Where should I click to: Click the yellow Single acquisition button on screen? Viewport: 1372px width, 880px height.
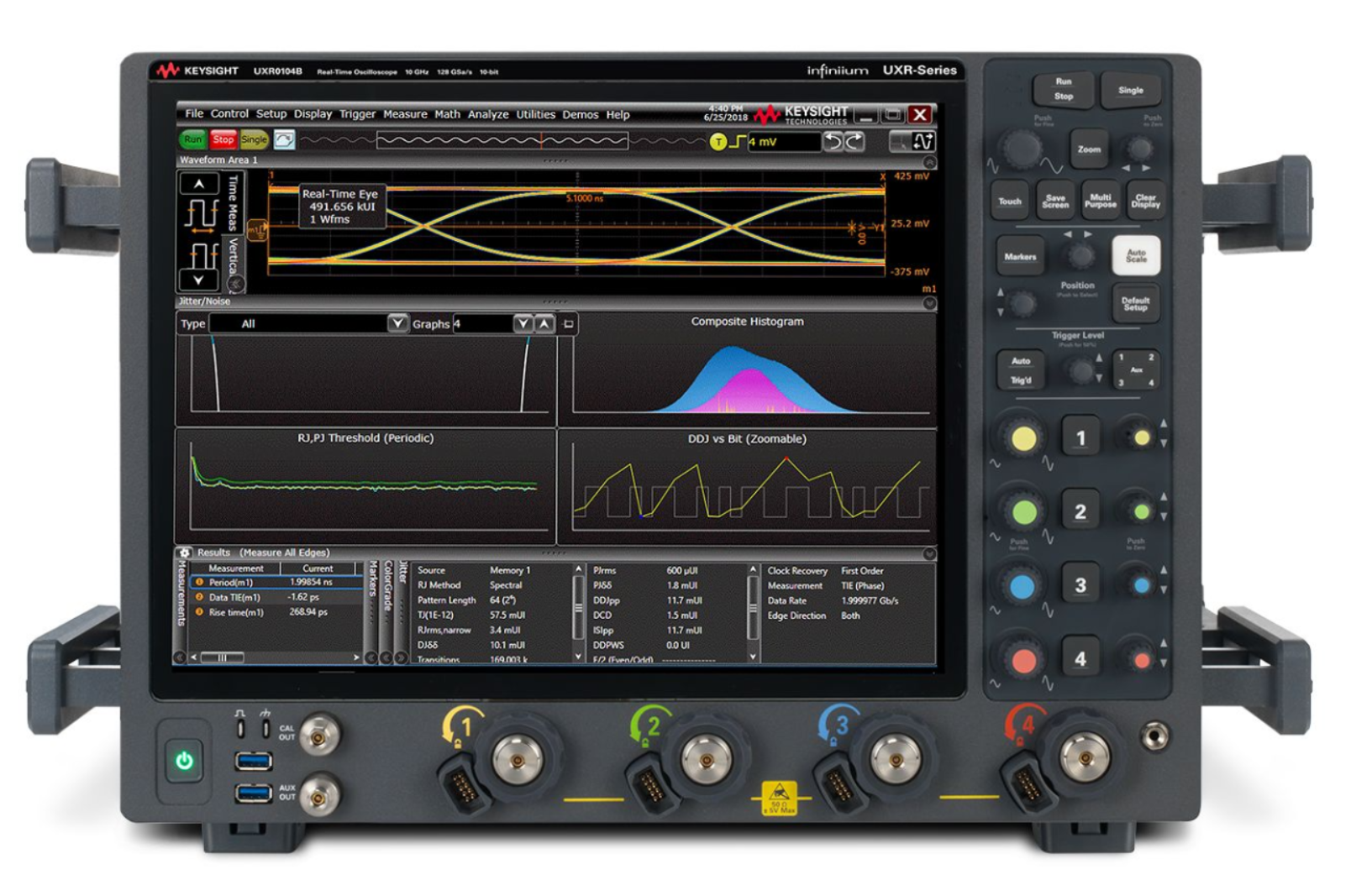[x=254, y=140]
